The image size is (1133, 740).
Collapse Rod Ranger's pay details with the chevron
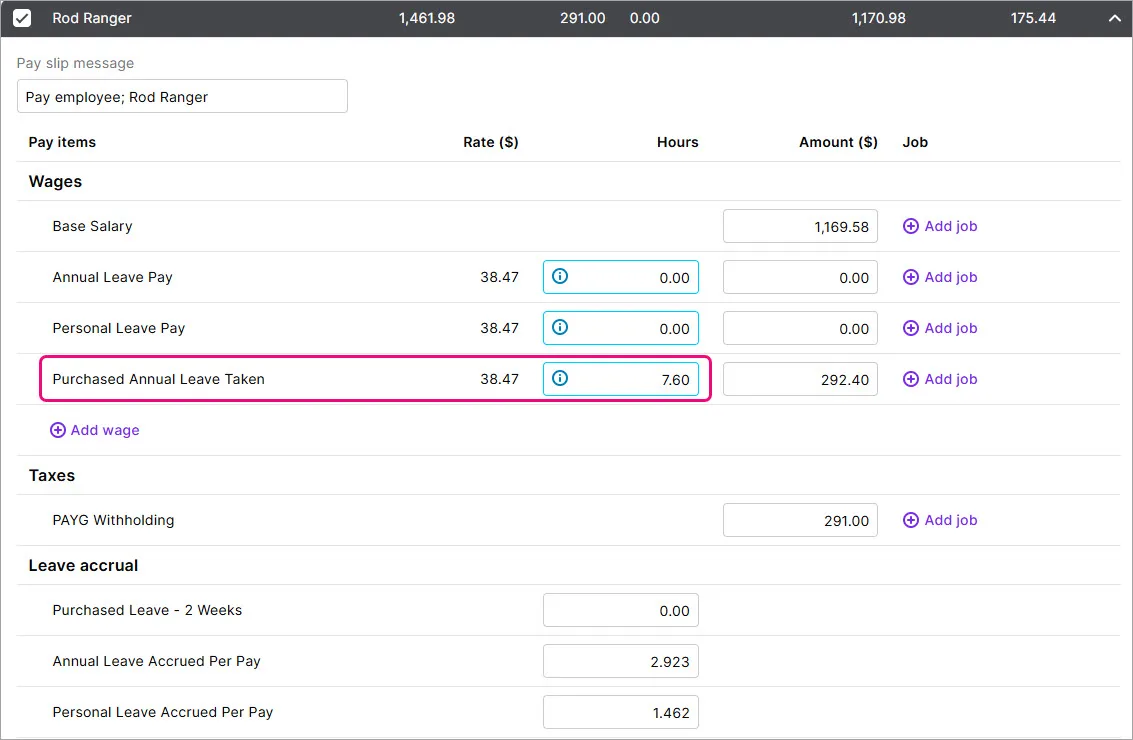[1115, 18]
